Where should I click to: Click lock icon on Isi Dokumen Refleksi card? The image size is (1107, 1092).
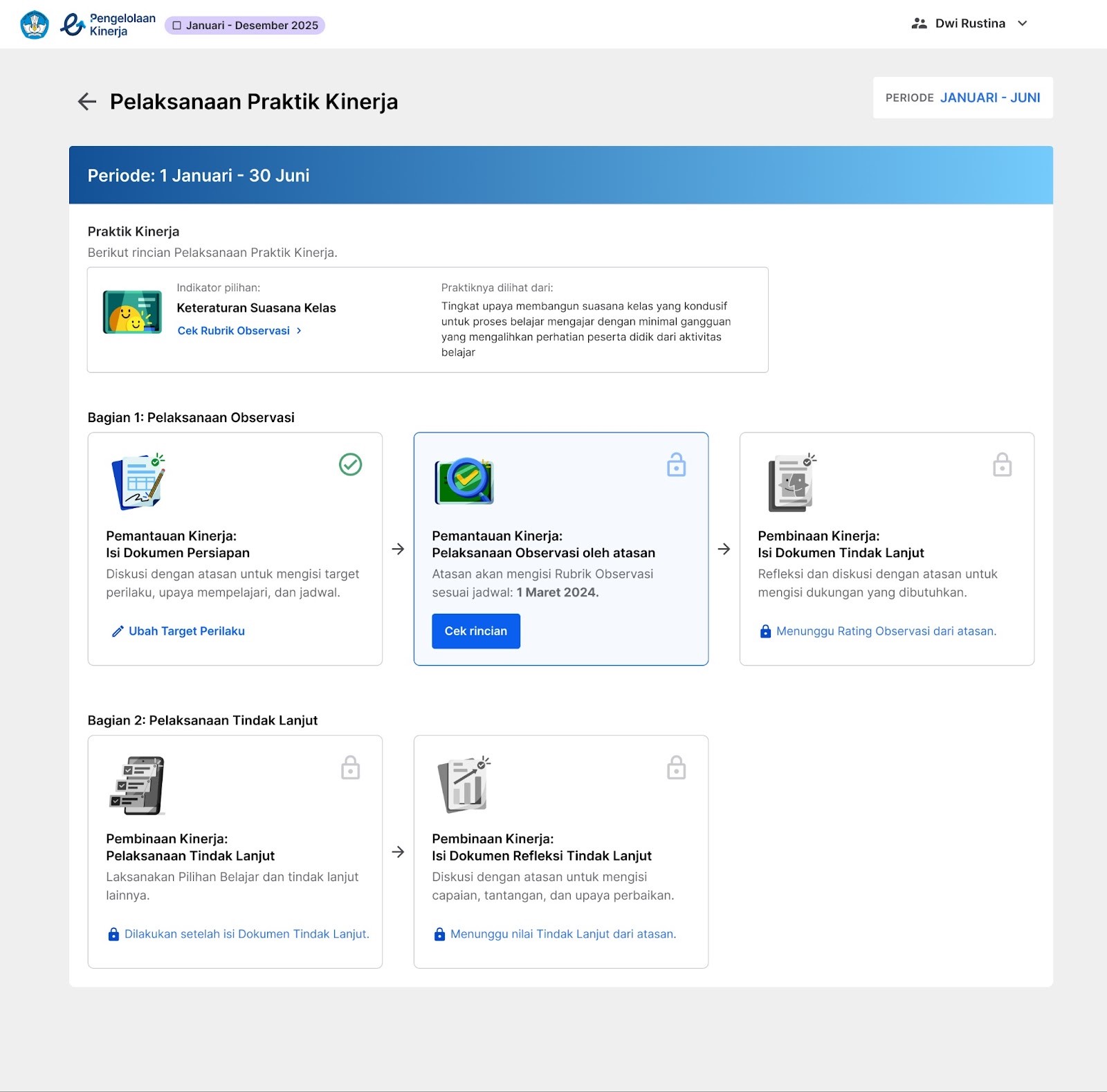pos(676,767)
